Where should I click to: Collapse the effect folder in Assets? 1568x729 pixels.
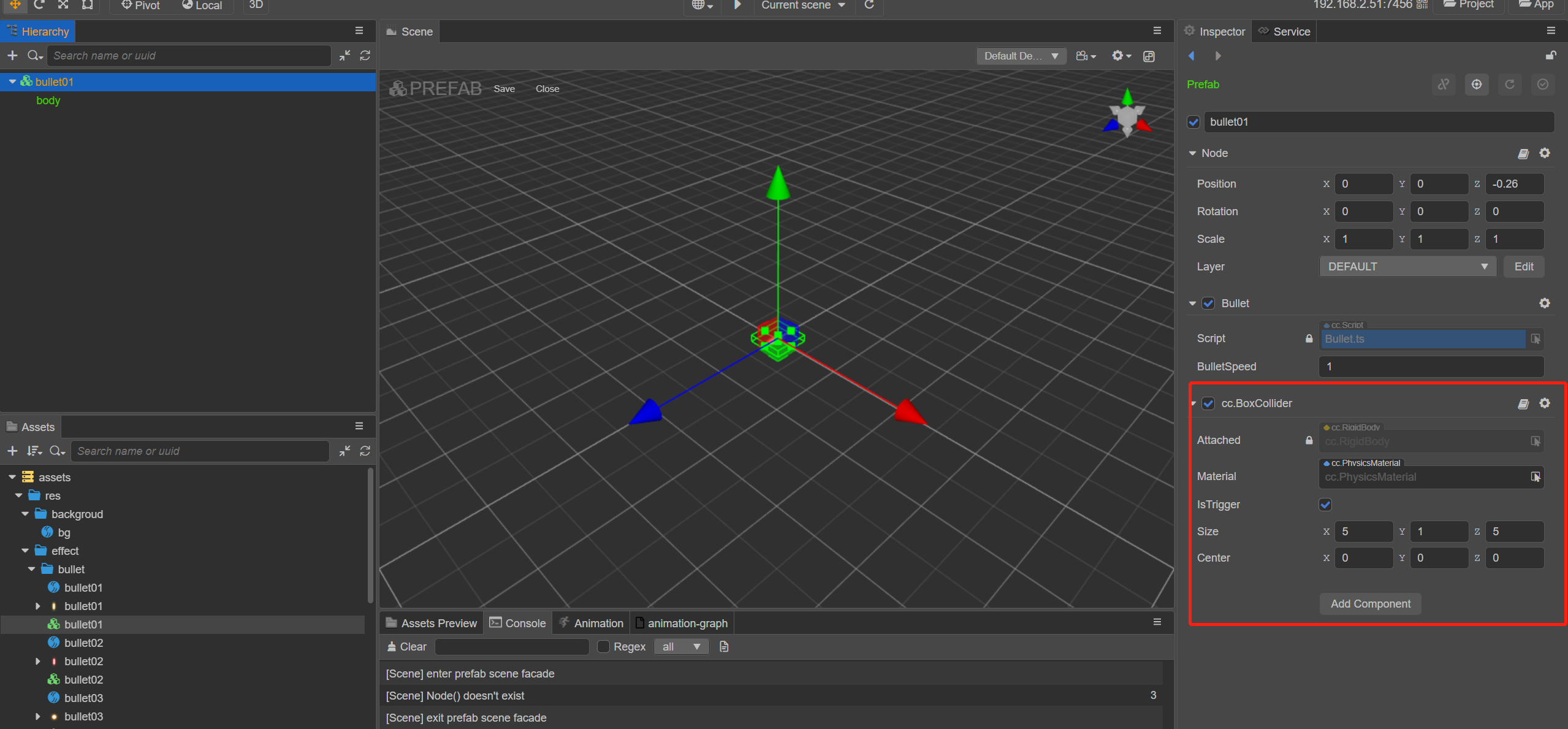point(25,551)
